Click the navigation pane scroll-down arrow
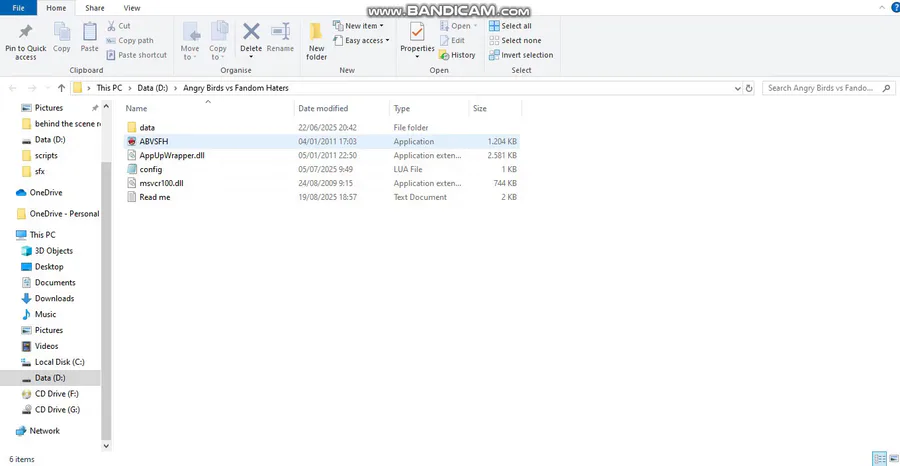This screenshot has width=900, height=466. coord(106,446)
